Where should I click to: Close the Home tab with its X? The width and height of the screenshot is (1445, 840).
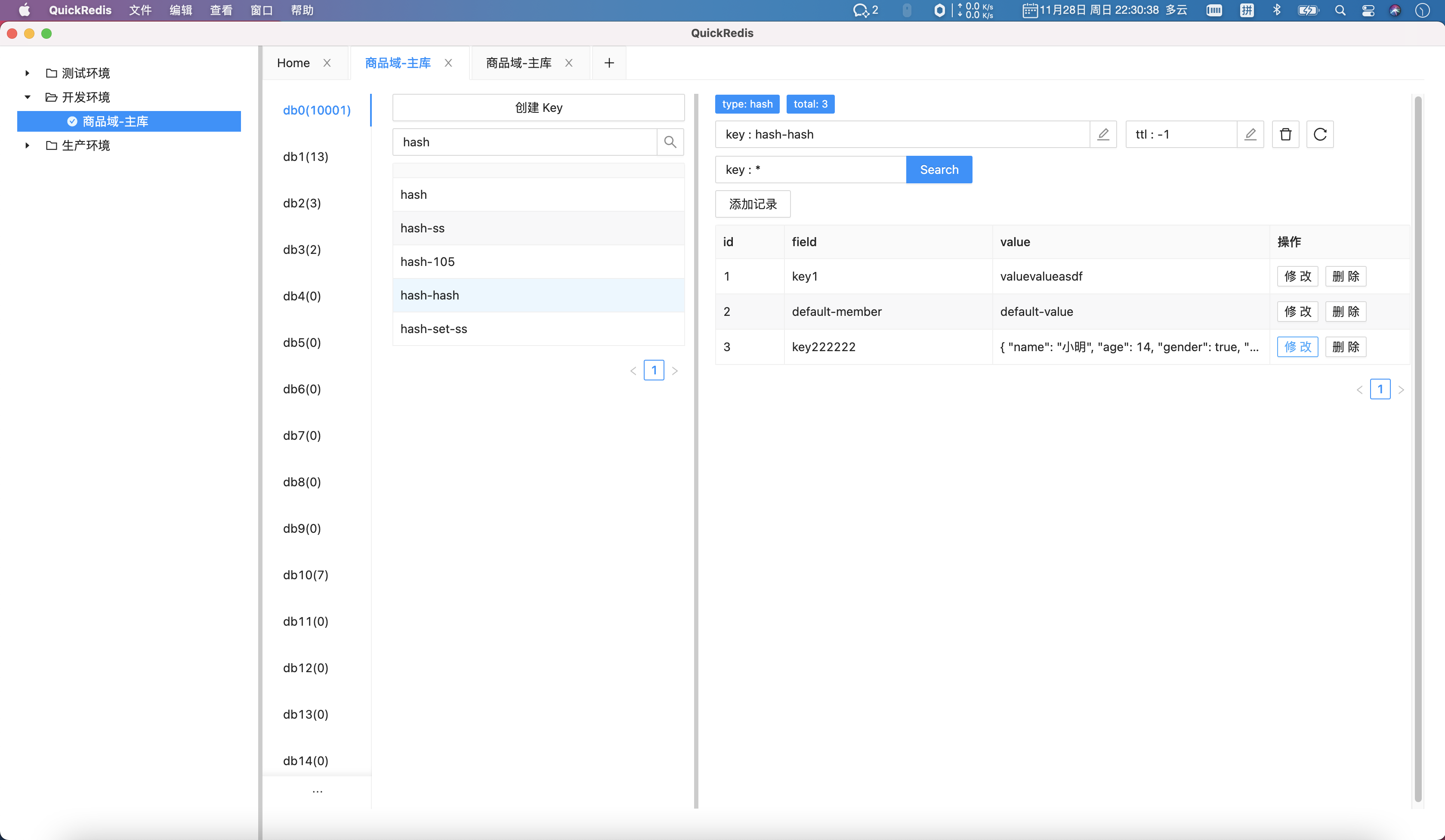327,63
